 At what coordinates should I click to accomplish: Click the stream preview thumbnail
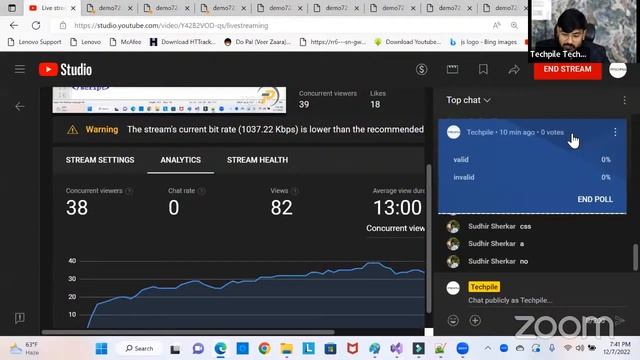169,100
